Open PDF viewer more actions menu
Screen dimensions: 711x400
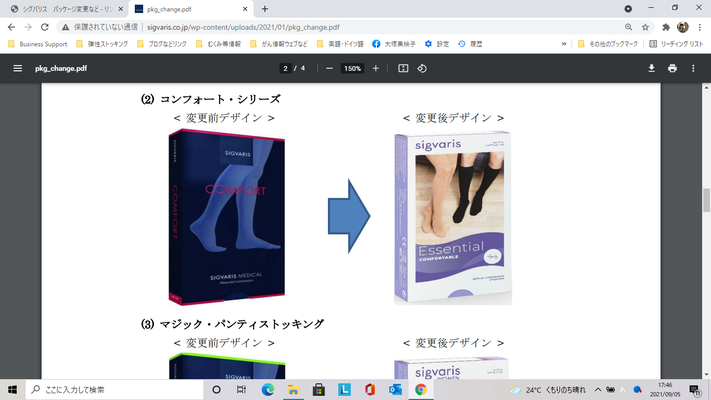click(693, 68)
